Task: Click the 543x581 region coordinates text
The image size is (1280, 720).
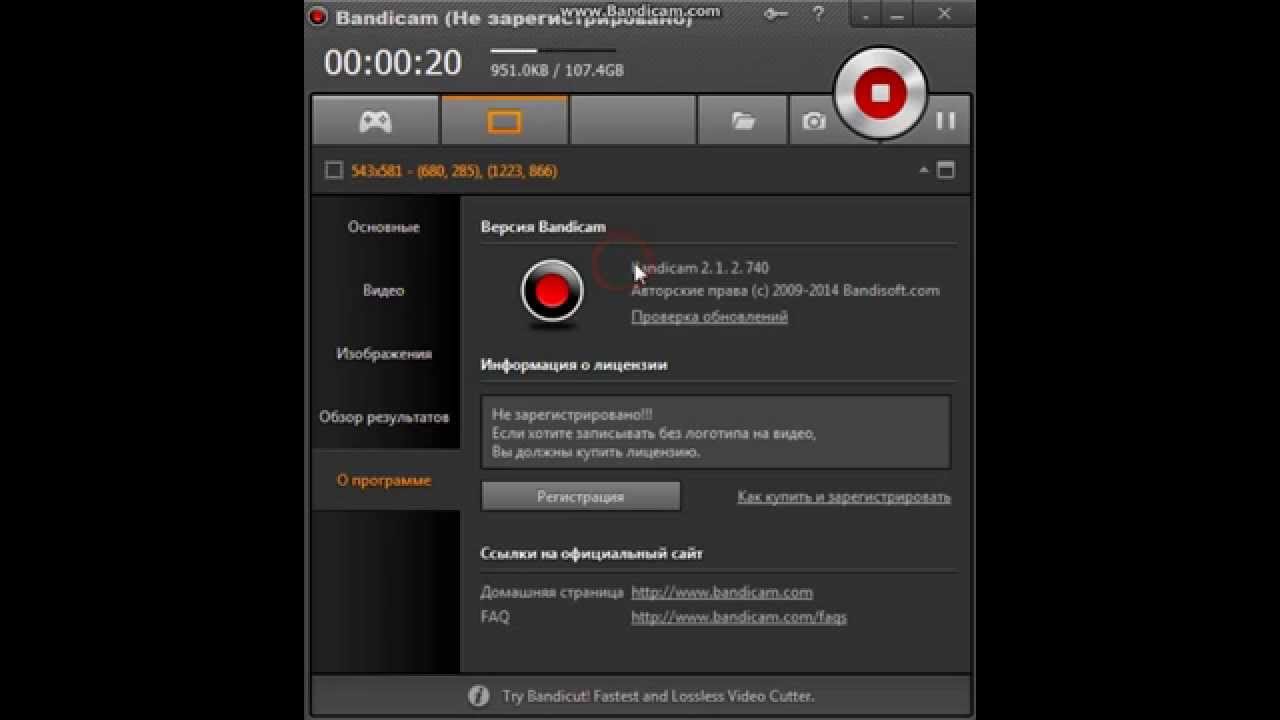Action: tap(454, 170)
